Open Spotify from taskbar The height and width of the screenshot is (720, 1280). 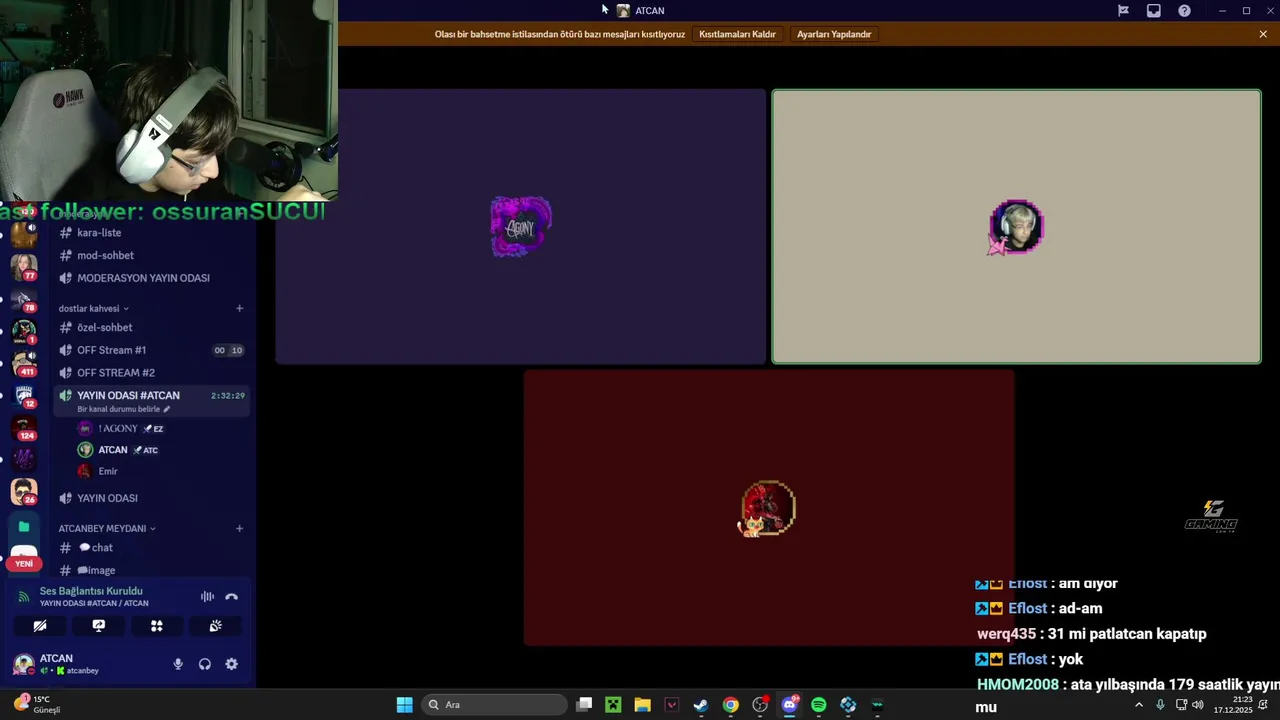[819, 705]
